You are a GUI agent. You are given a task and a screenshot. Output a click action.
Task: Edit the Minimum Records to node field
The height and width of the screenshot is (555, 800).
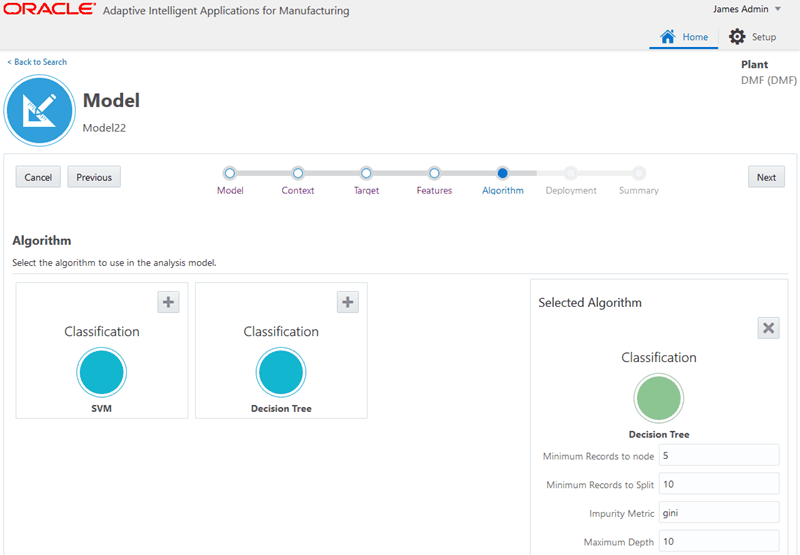tap(718, 456)
